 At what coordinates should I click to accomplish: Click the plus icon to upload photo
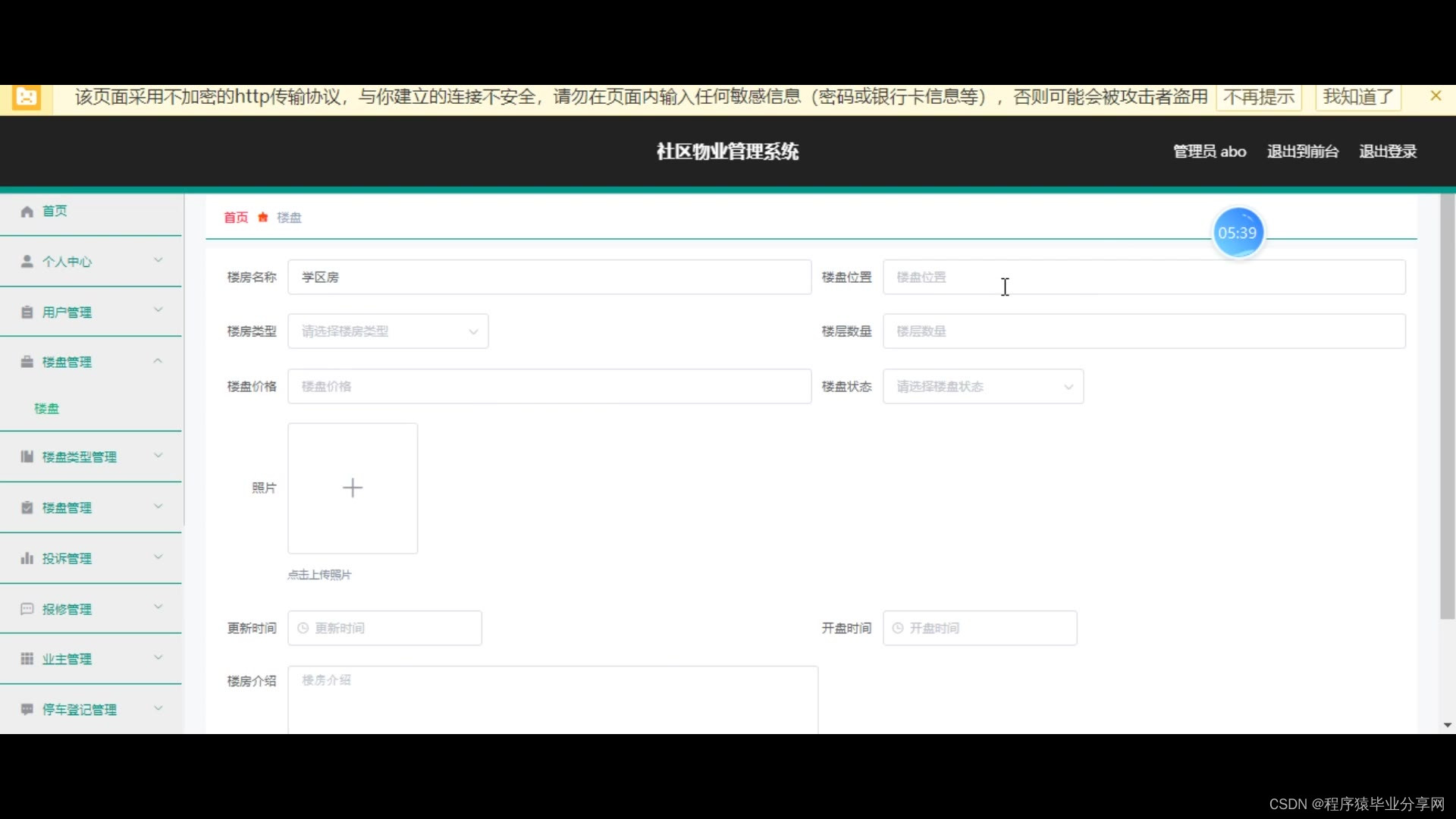(353, 488)
